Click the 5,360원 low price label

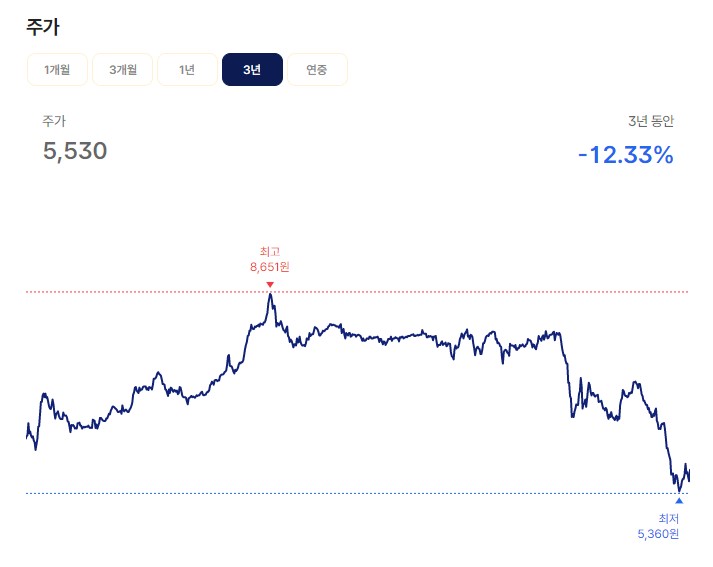tap(658, 533)
